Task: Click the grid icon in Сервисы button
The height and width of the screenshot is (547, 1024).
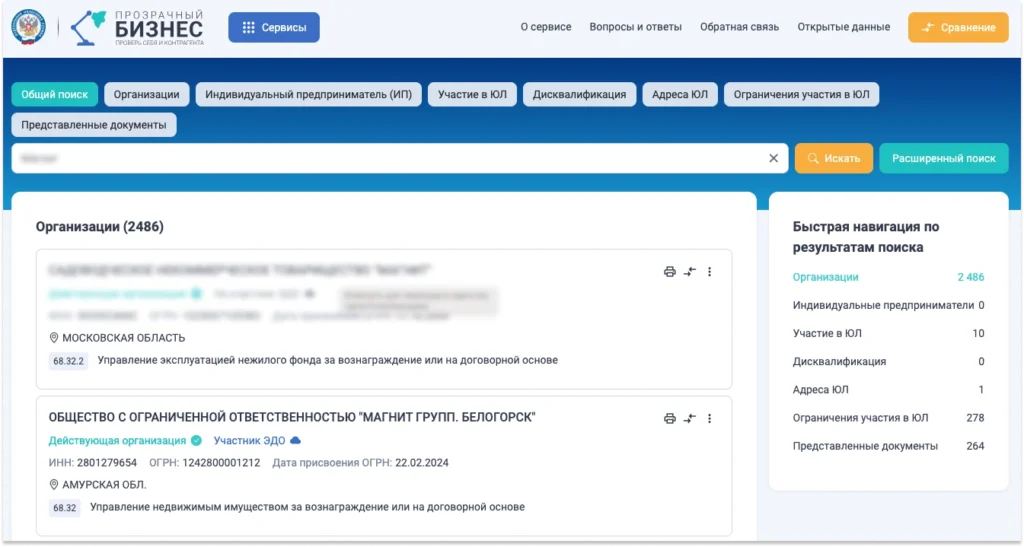Action: pos(248,27)
